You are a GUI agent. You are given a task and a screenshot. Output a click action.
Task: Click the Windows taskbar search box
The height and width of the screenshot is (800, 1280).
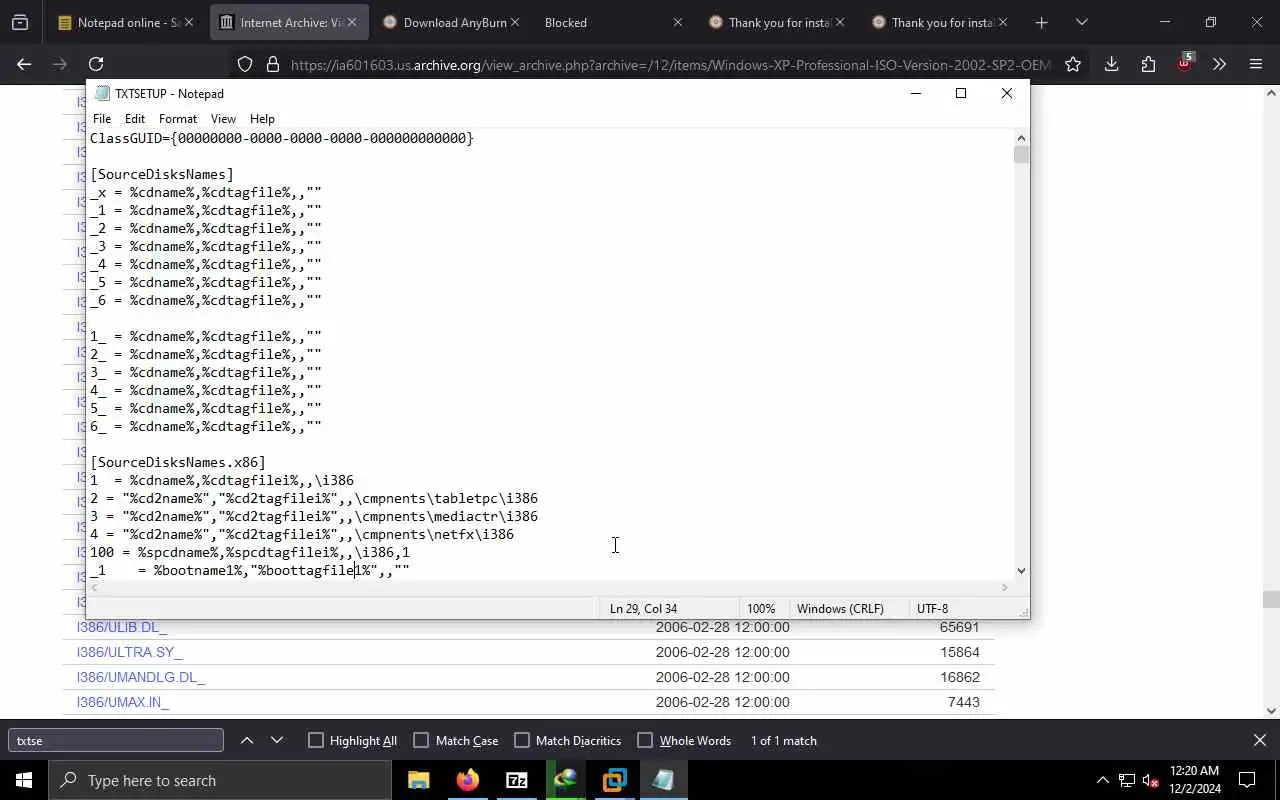pos(220,780)
